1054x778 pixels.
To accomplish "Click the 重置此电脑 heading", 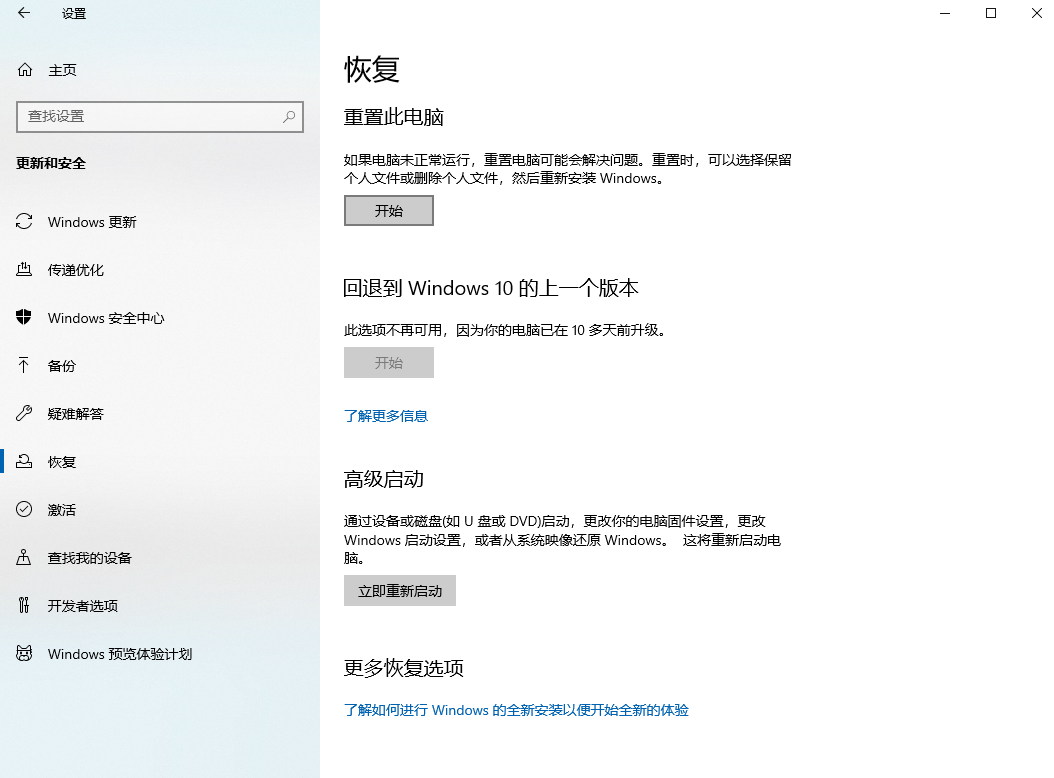I will [394, 117].
